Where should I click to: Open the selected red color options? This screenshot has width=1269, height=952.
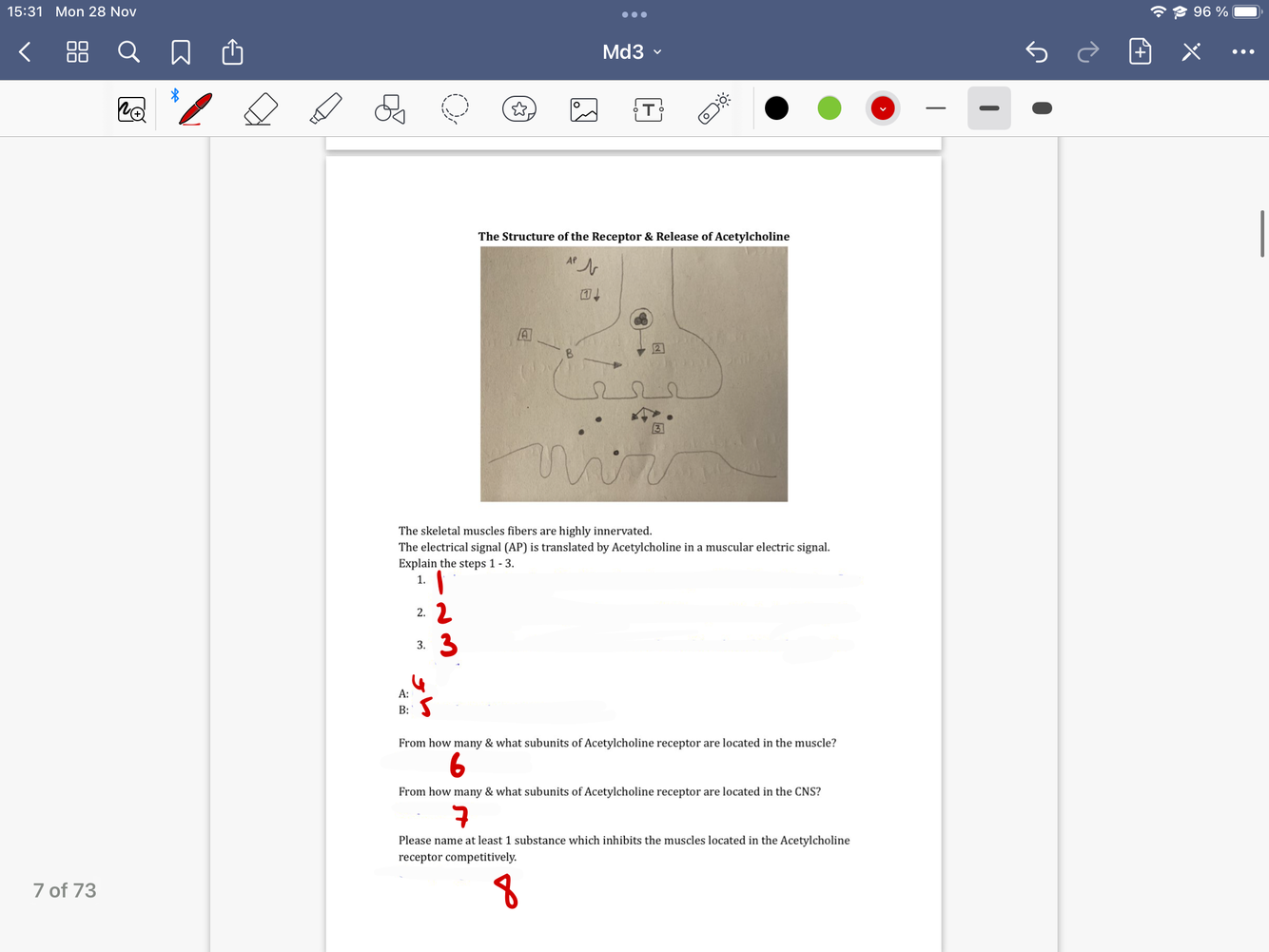[x=883, y=108]
